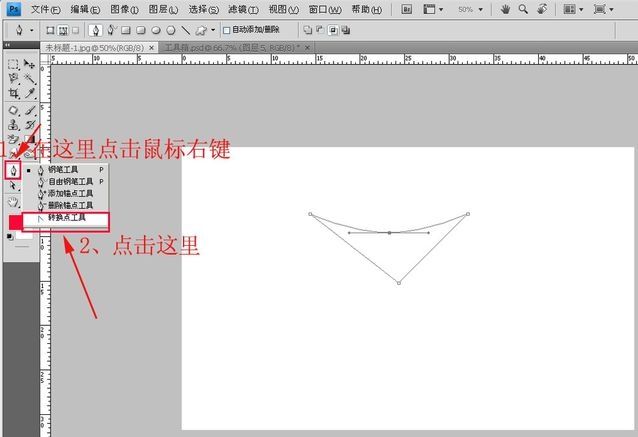Select the Eyedropper tool
The height and width of the screenshot is (437, 638).
pyautogui.click(x=29, y=93)
